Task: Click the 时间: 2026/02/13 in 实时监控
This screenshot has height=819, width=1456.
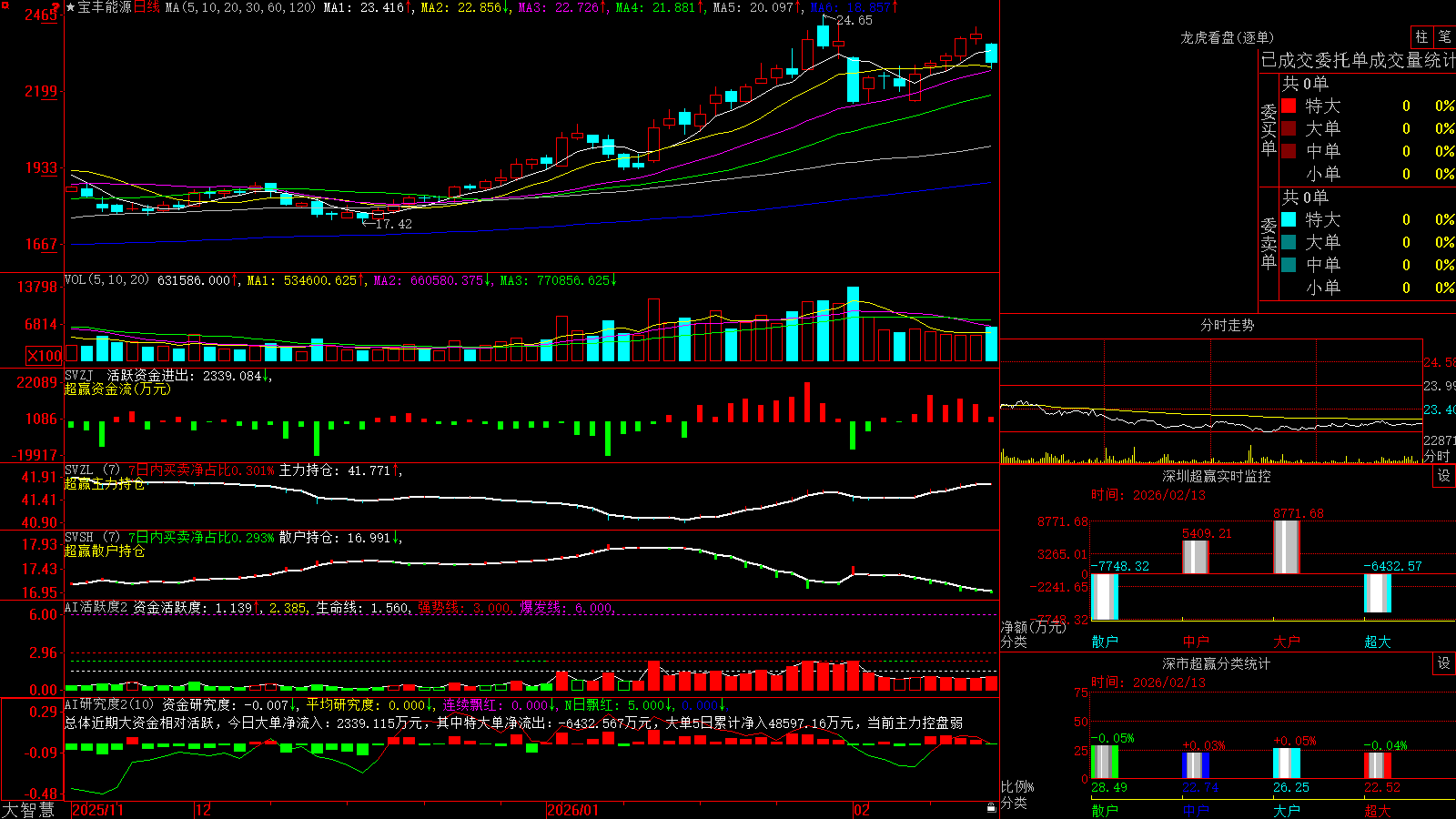Action: click(1148, 495)
